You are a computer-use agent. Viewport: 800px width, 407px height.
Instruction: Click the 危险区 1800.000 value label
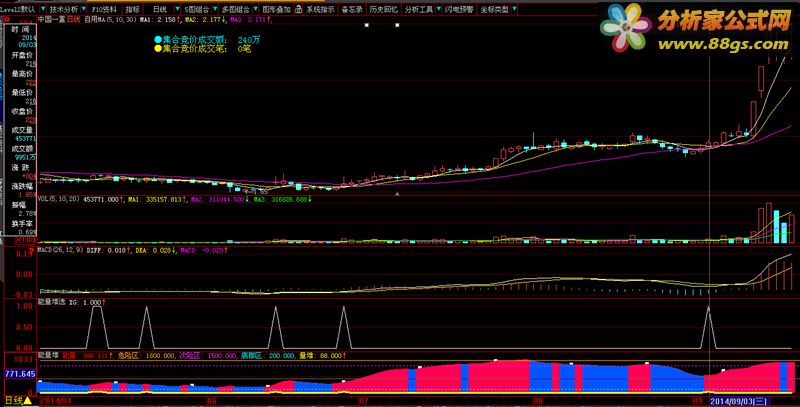[146, 355]
